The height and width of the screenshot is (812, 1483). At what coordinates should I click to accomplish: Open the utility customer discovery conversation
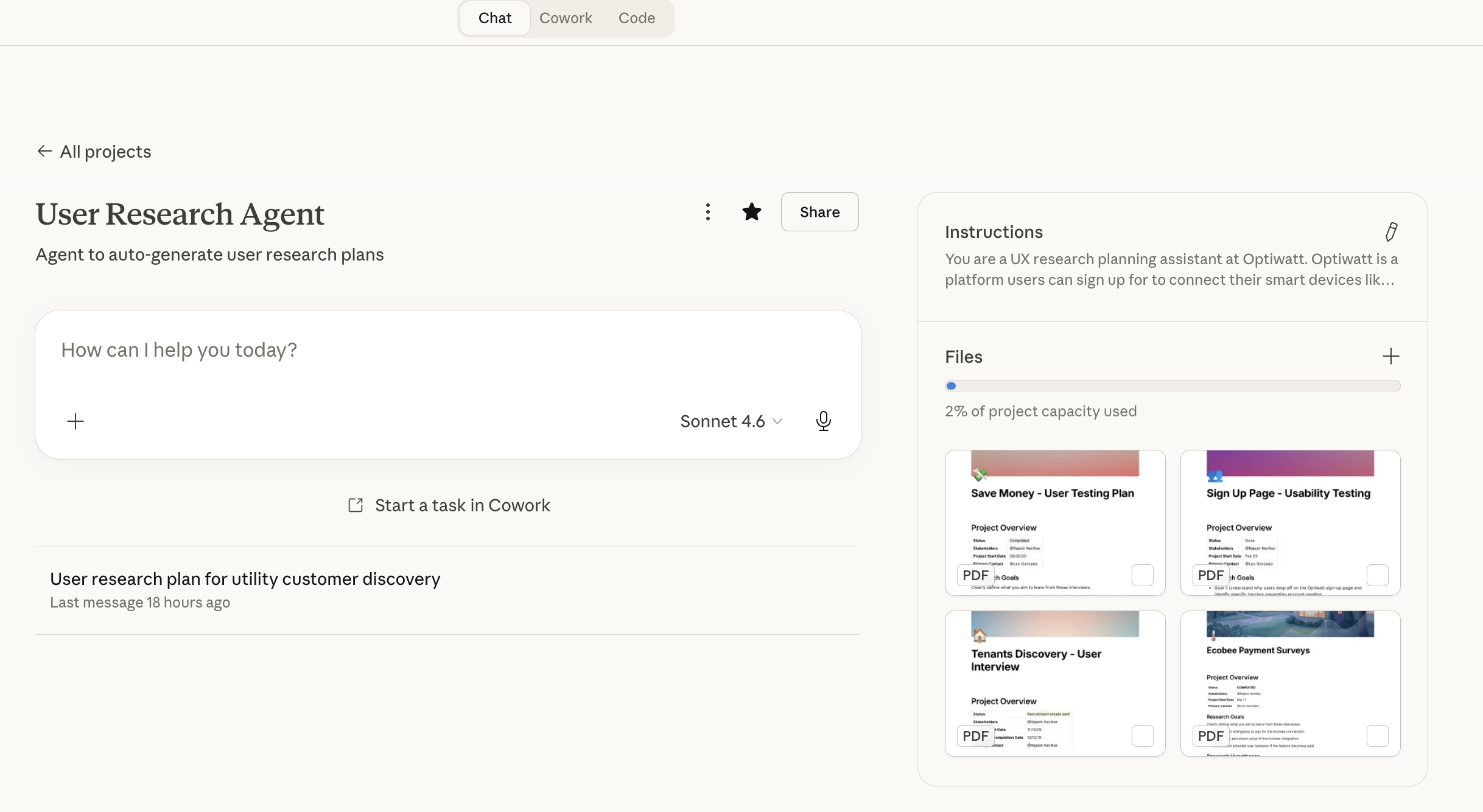click(245, 579)
